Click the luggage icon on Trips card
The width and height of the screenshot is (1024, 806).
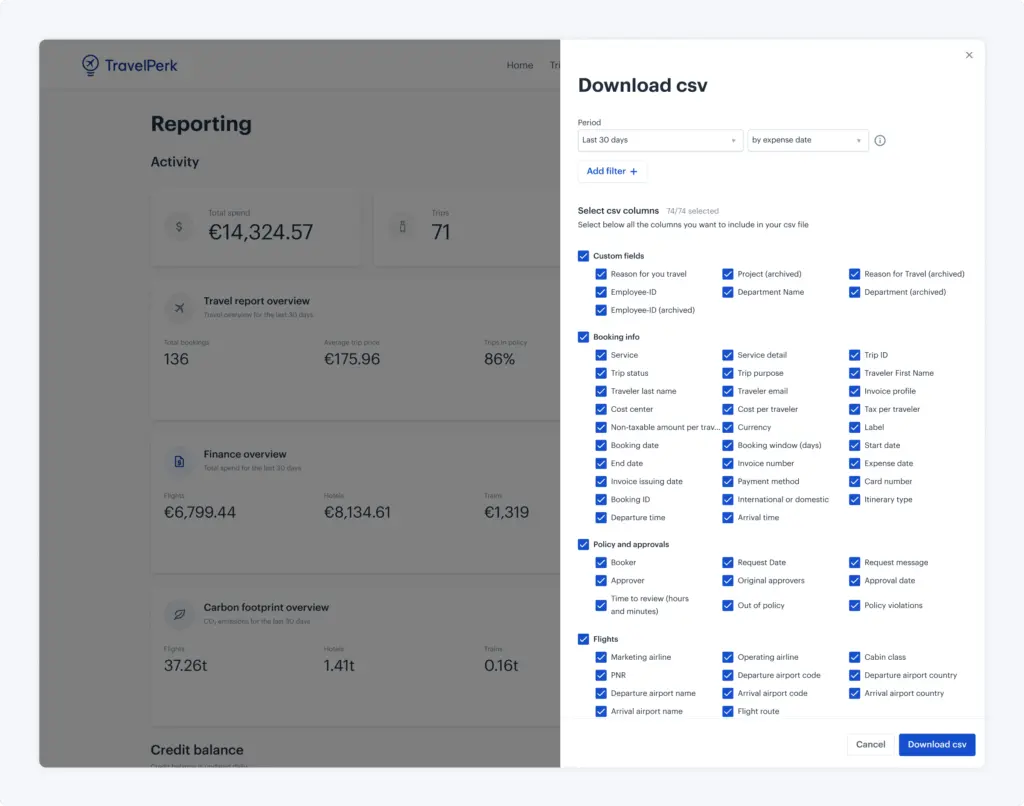coord(402,227)
